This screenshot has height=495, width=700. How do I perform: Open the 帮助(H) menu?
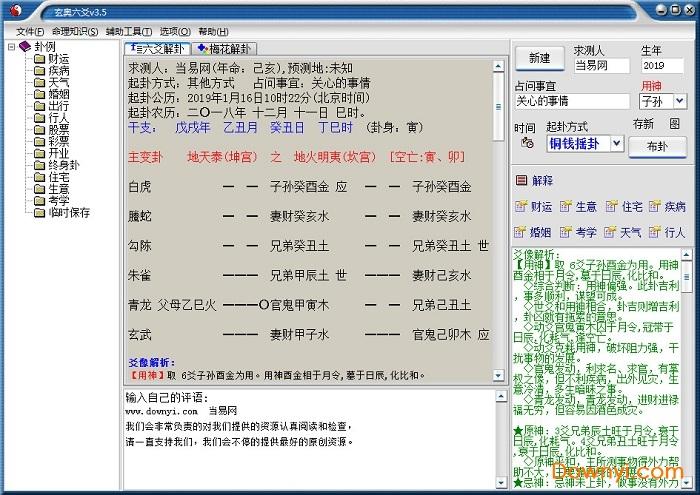[x=213, y=32]
